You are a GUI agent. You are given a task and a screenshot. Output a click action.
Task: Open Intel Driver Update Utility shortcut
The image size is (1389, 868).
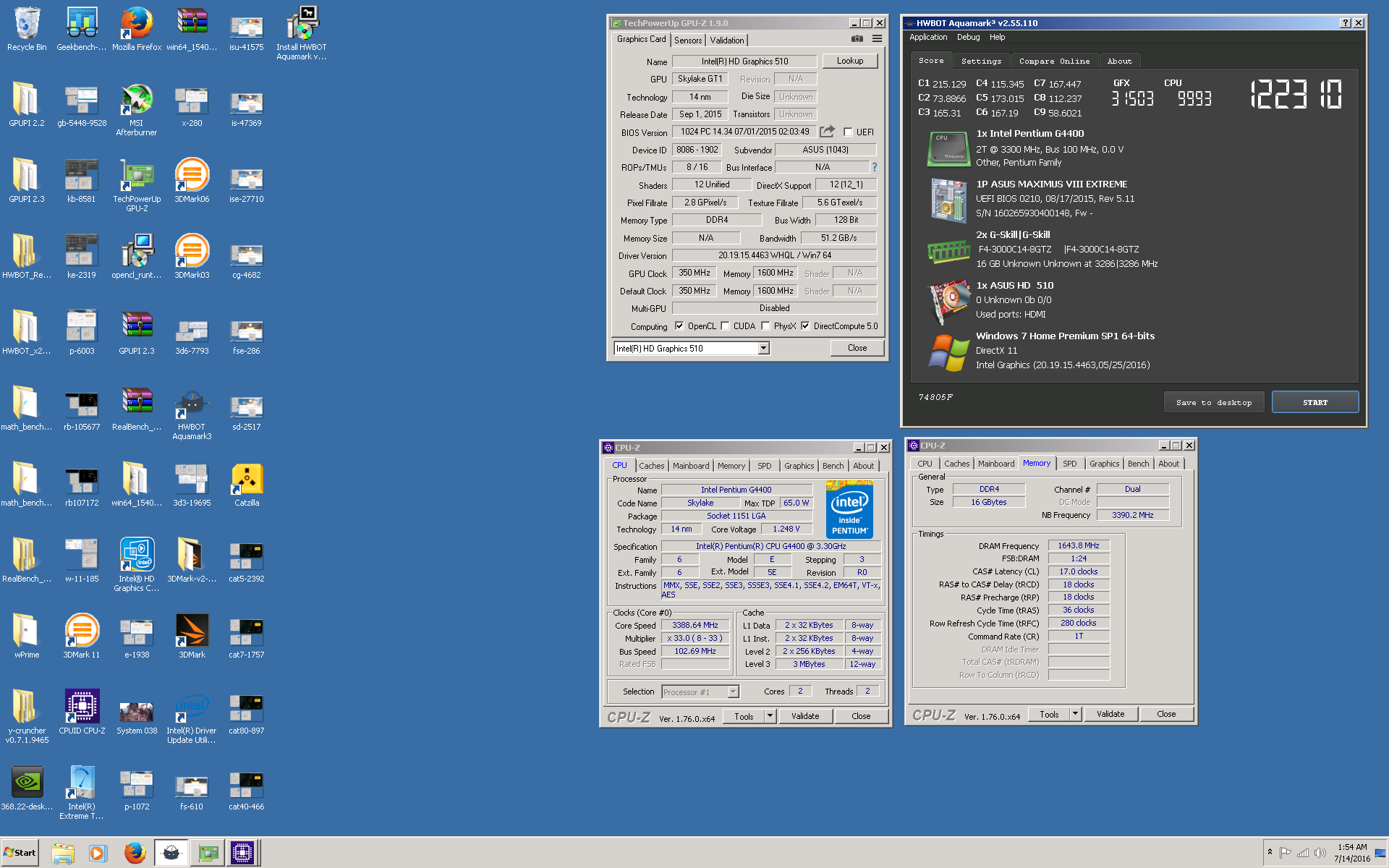pyautogui.click(x=192, y=718)
